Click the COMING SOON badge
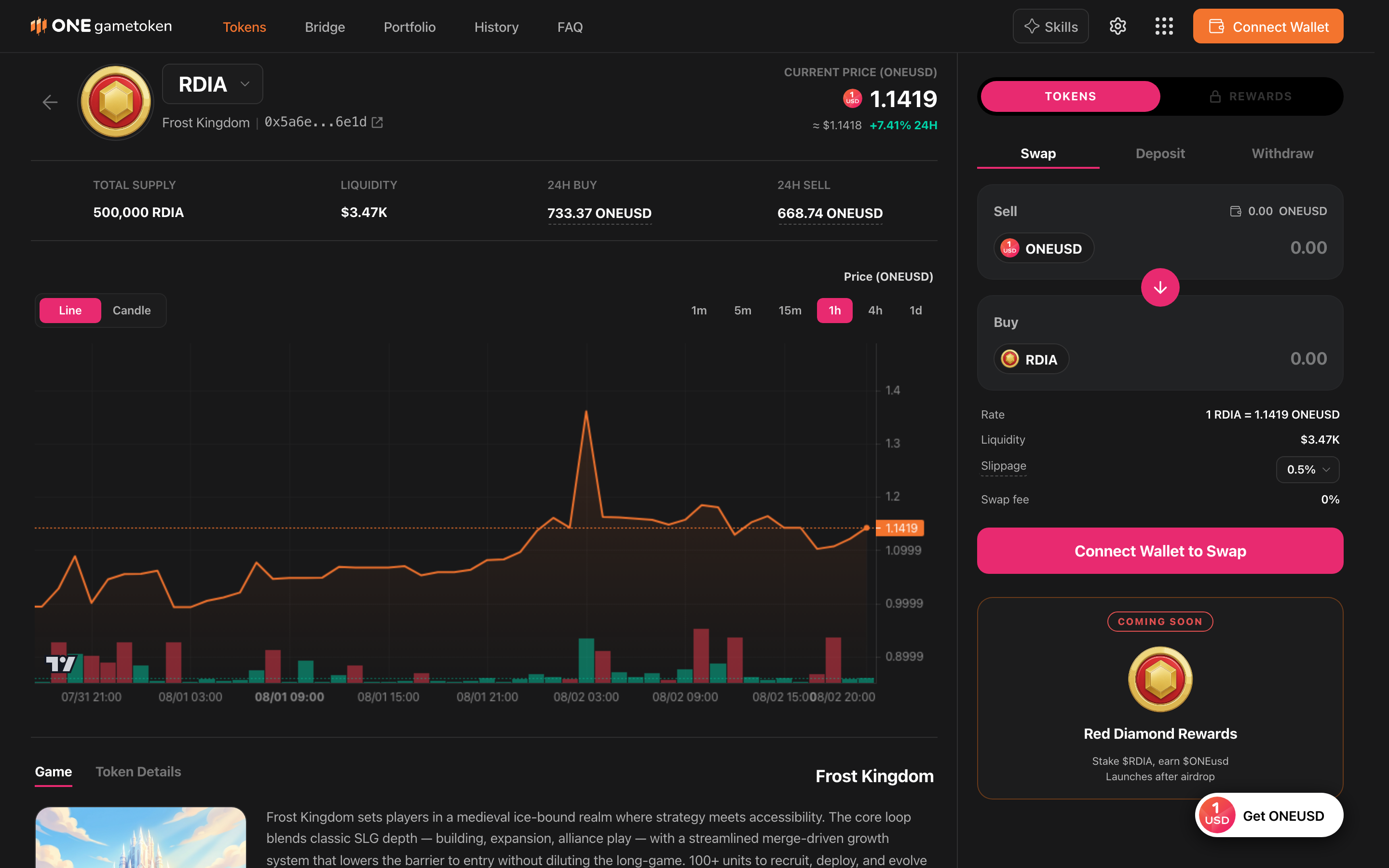 coord(1160,622)
